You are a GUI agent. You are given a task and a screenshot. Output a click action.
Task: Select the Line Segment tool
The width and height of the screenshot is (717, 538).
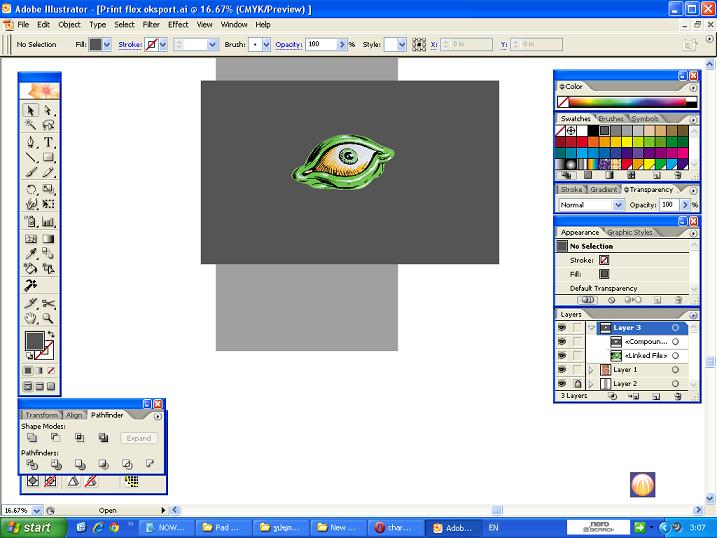point(31,158)
